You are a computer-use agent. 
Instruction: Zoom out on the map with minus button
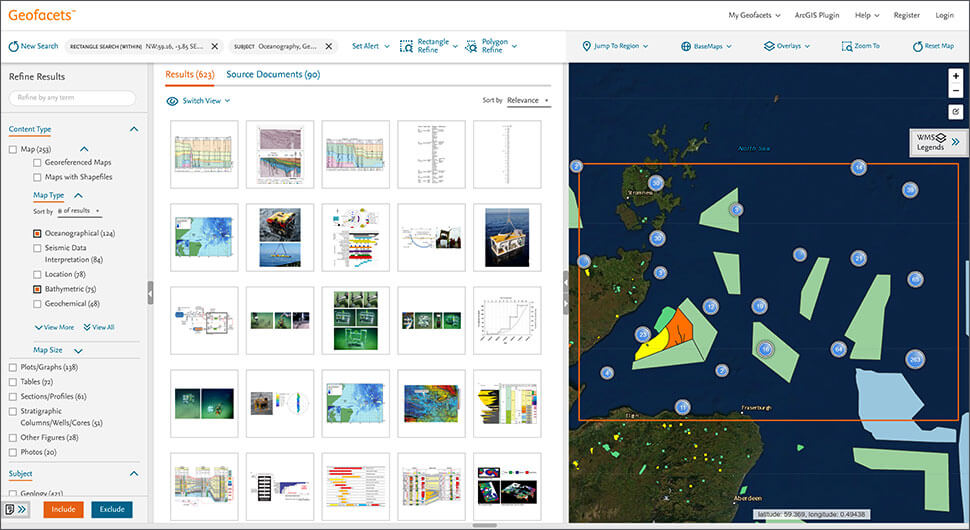click(955, 90)
